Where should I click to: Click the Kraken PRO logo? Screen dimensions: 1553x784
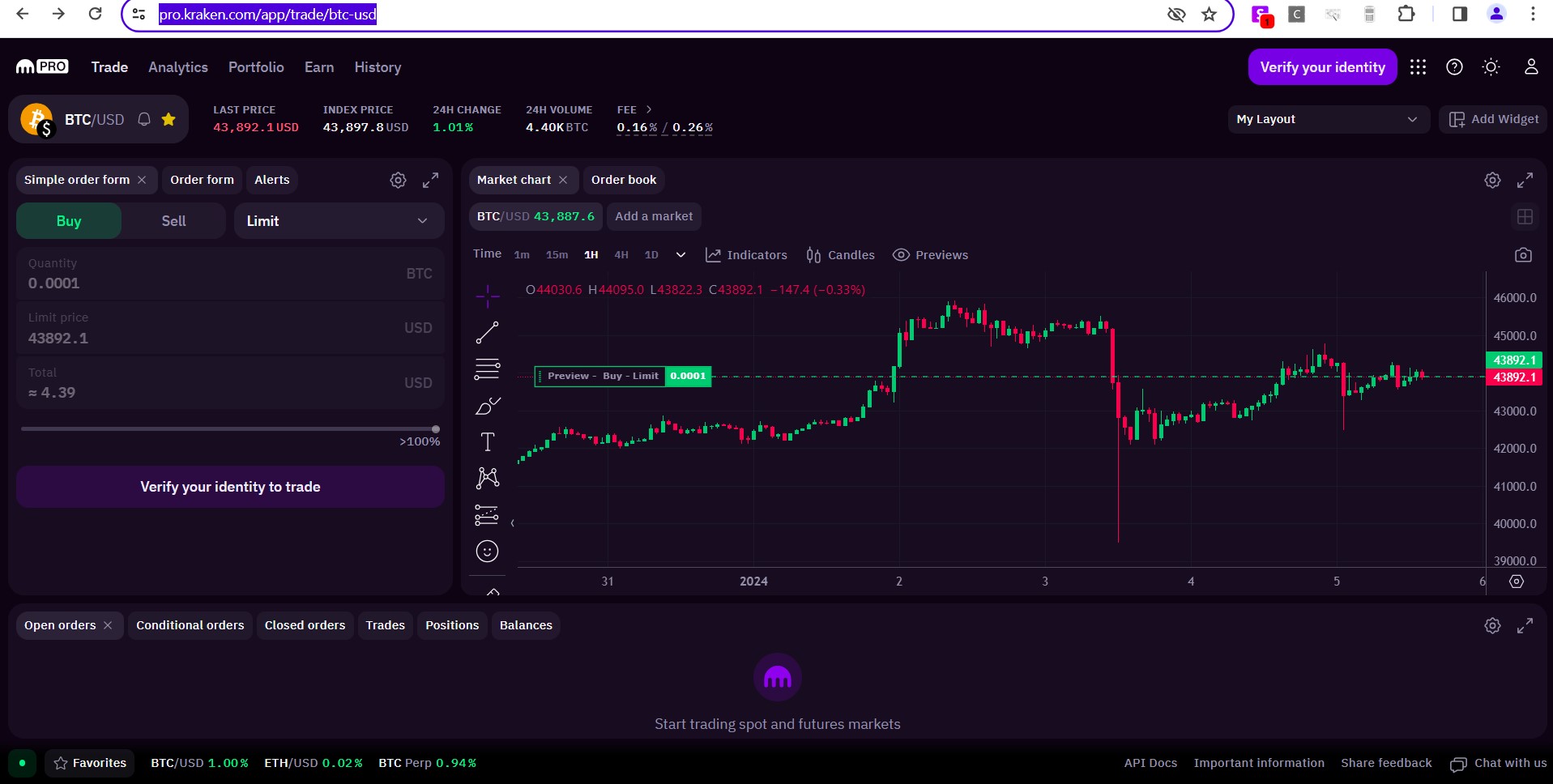pyautogui.click(x=42, y=67)
